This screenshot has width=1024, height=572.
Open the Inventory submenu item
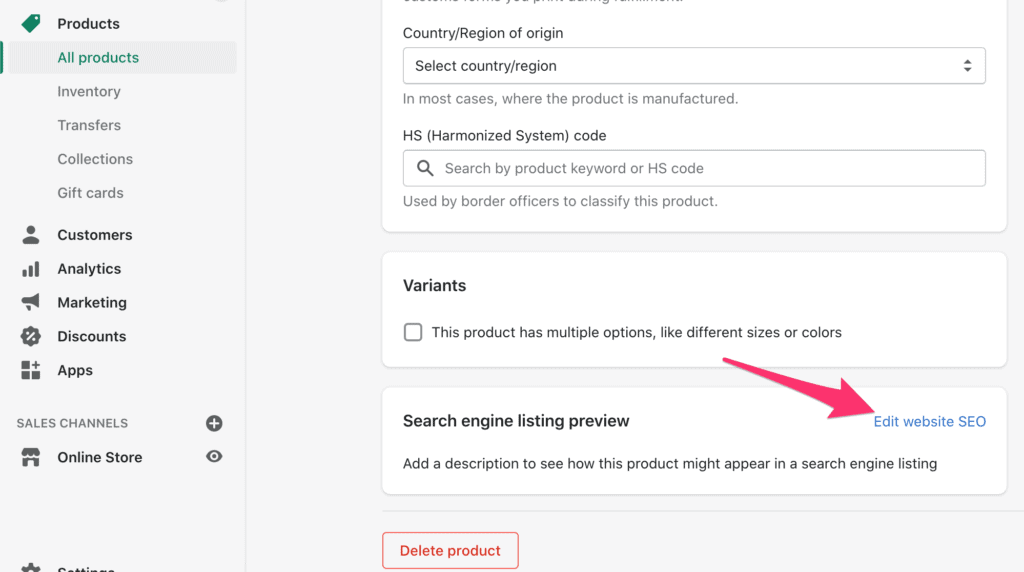[x=89, y=91]
